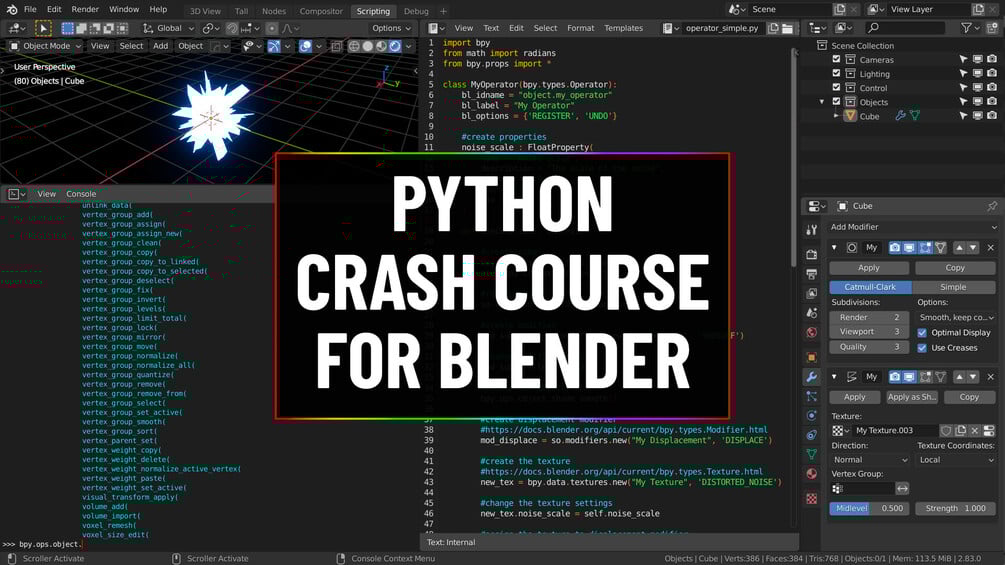Open the View Layer properties tab
The width and height of the screenshot is (1005, 565).
tap(811, 293)
